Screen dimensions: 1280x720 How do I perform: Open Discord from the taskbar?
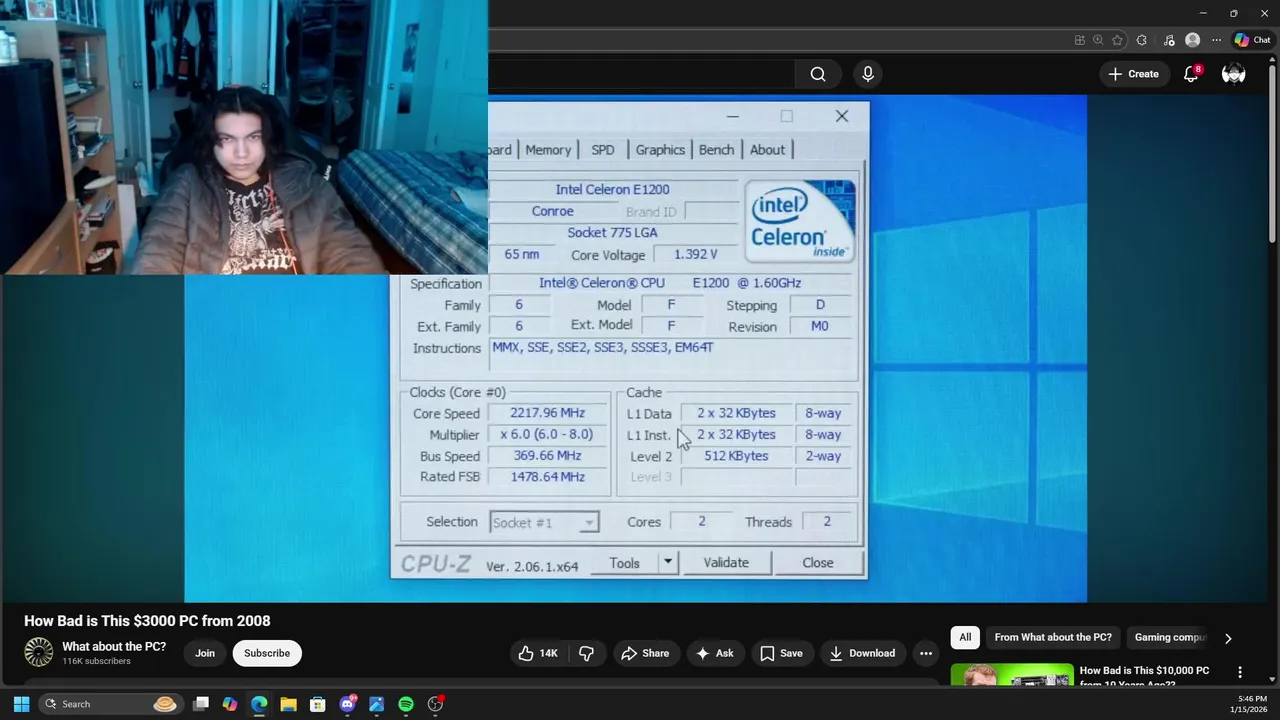coord(347,704)
